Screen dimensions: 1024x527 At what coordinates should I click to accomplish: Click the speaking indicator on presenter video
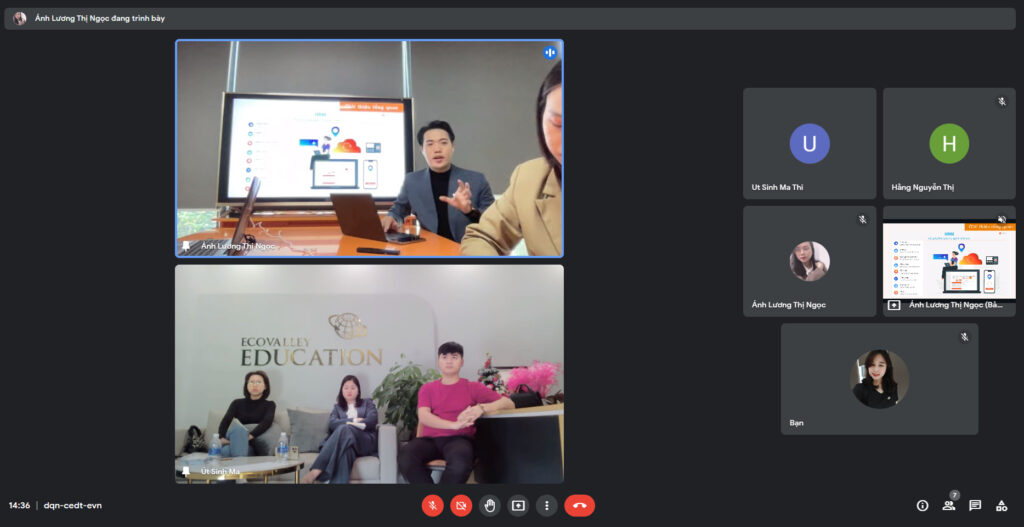(550, 53)
